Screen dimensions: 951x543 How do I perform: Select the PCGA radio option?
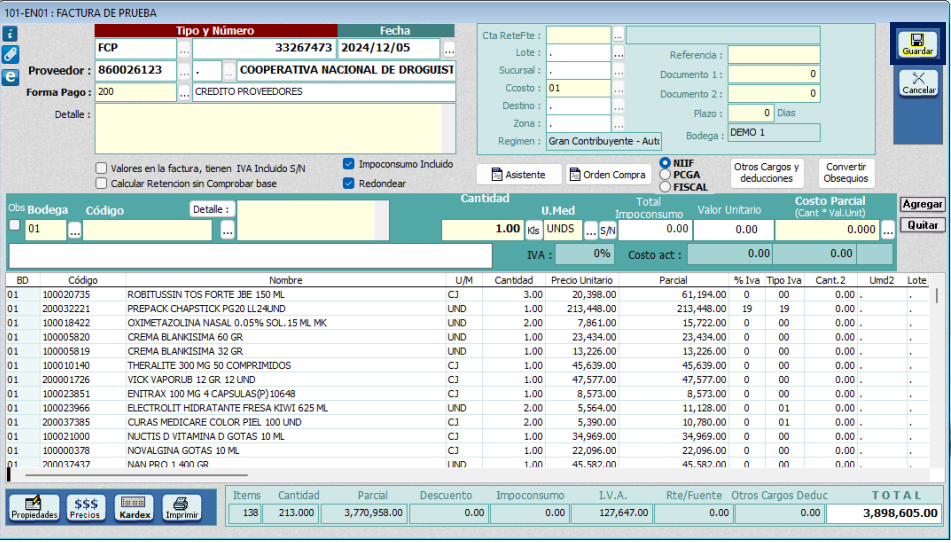click(665, 175)
